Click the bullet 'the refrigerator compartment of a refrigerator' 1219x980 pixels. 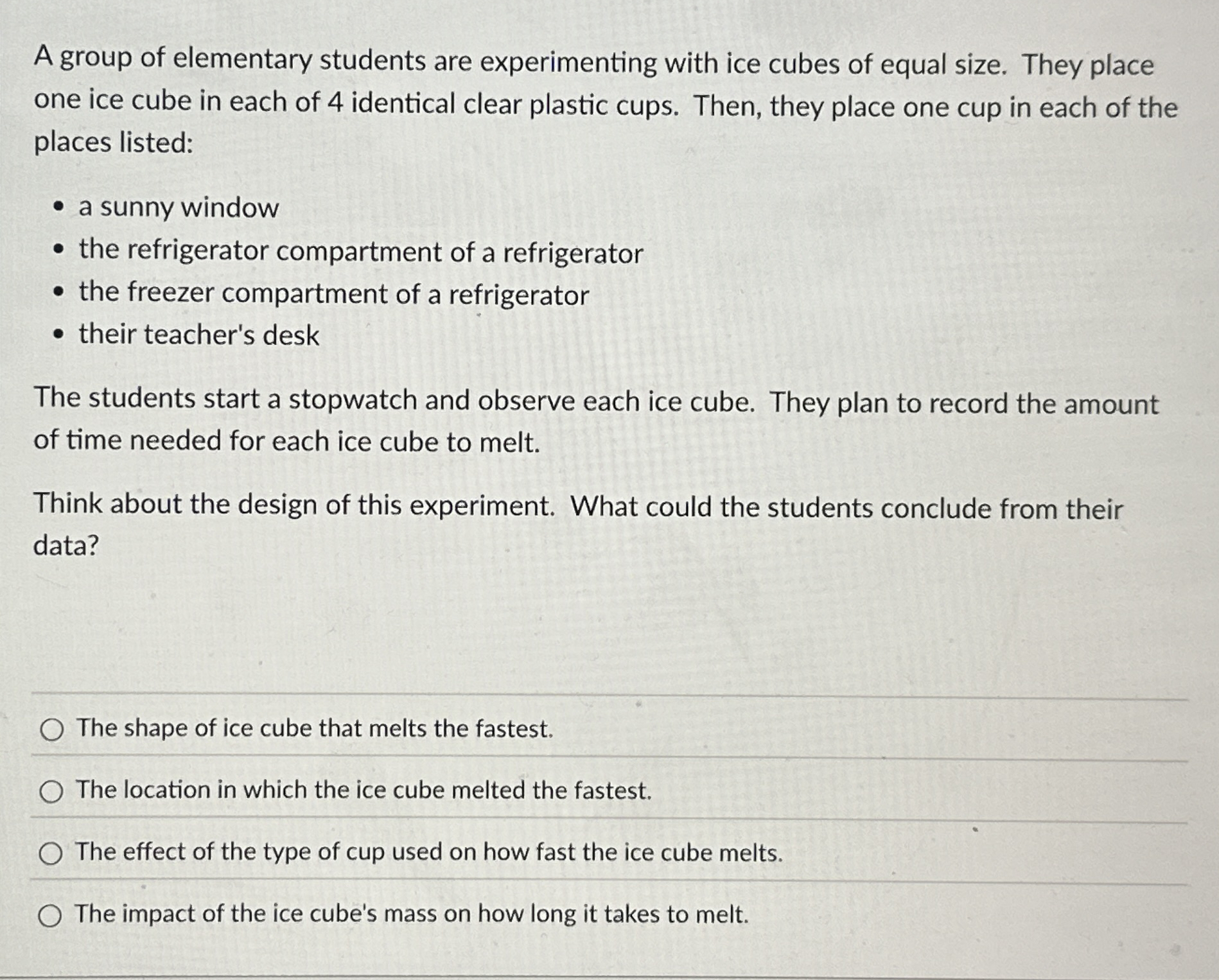point(360,253)
